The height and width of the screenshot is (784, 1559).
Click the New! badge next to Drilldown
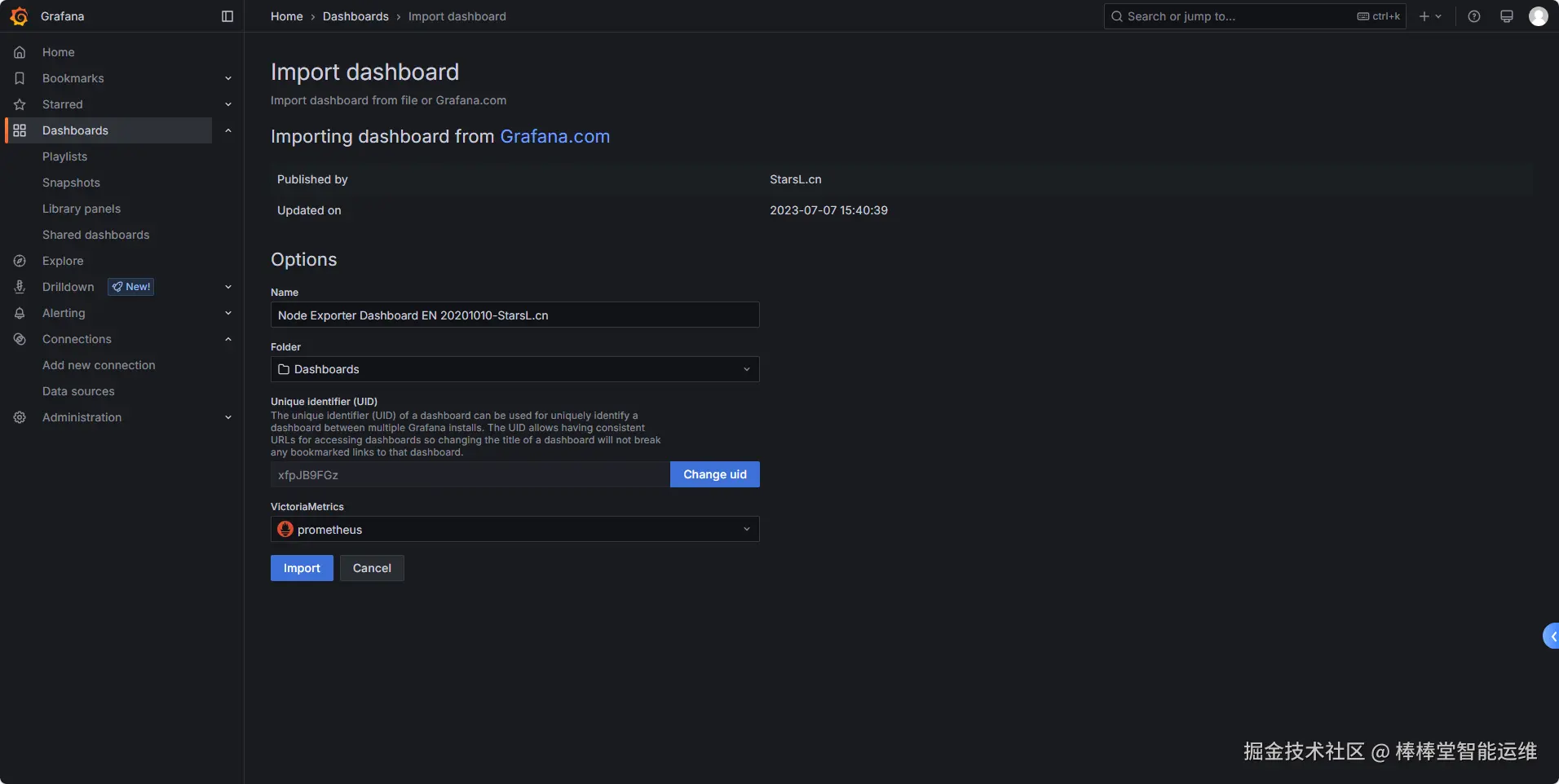click(x=131, y=287)
